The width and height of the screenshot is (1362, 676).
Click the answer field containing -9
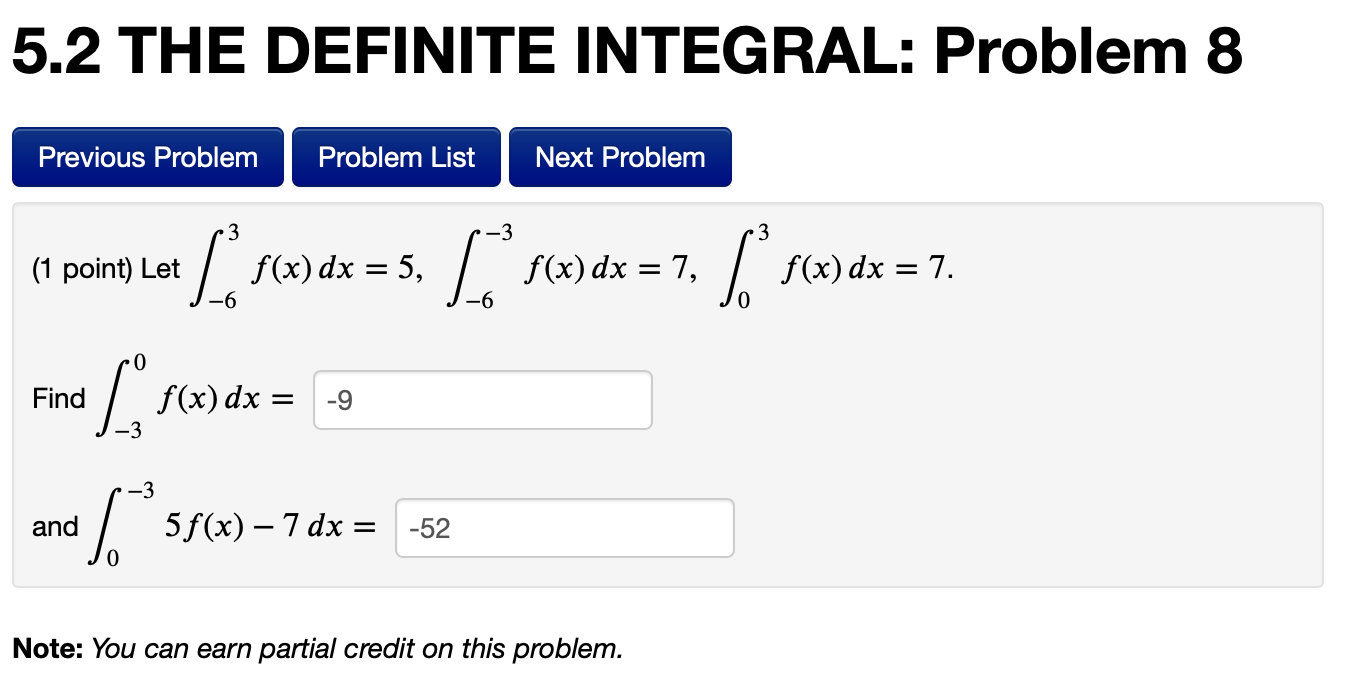click(482, 399)
